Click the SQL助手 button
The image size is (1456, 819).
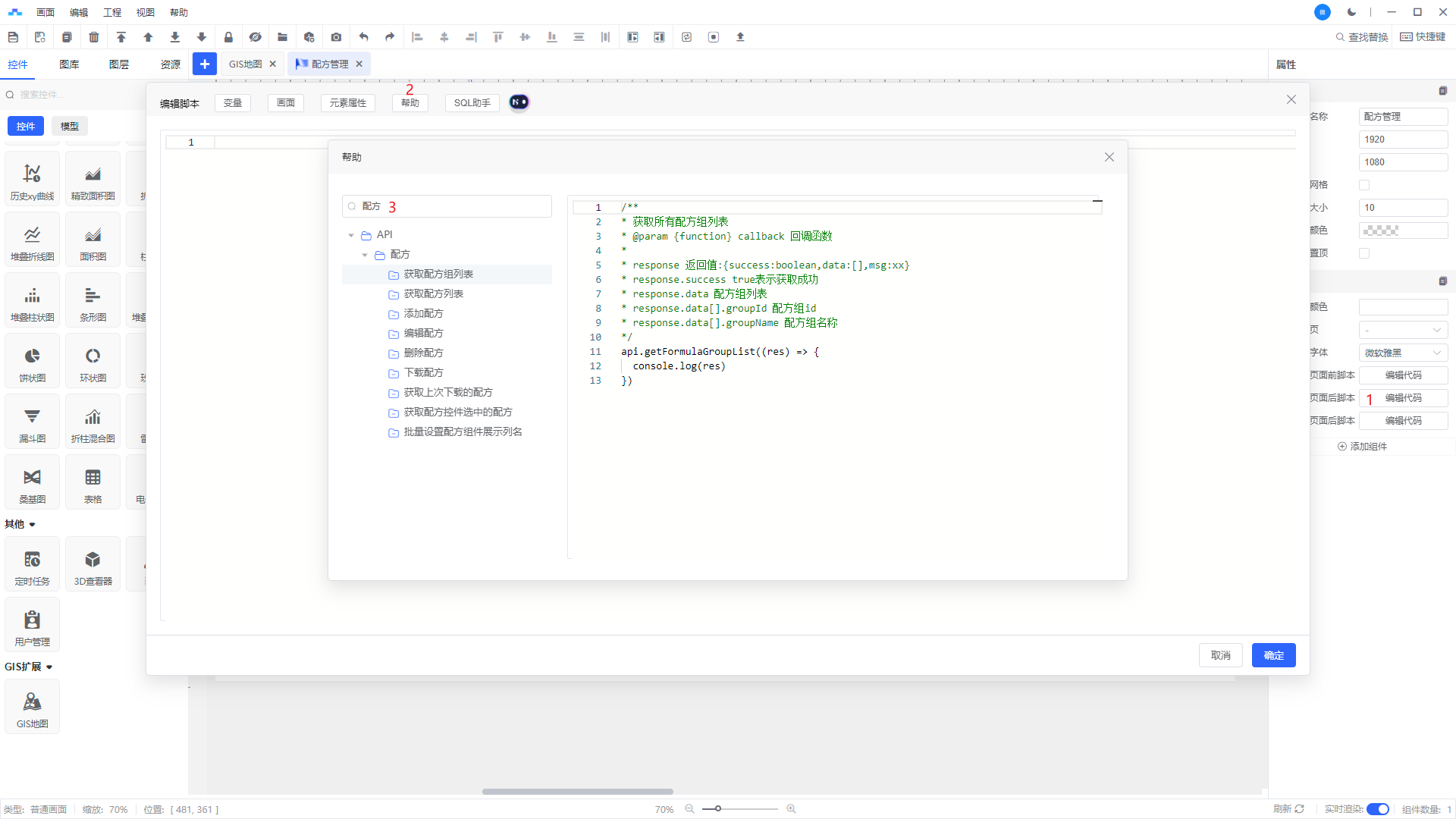click(x=472, y=103)
